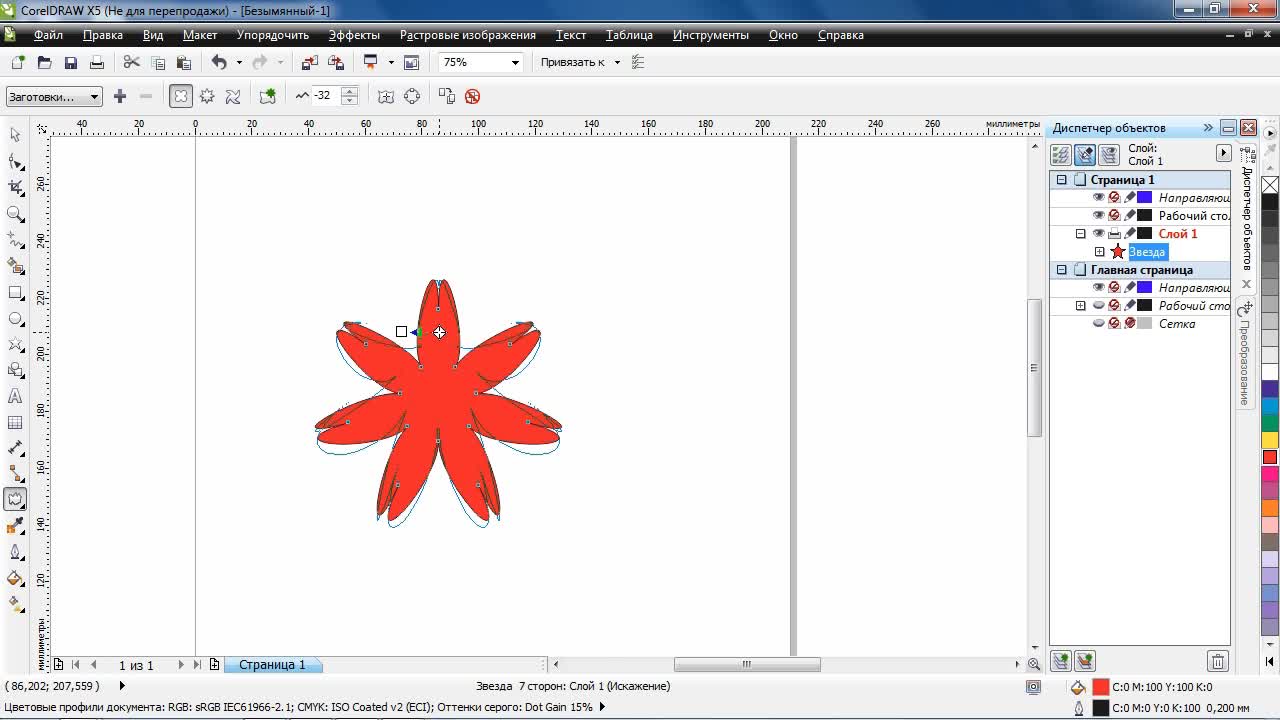This screenshot has height=720, width=1280.
Task: Select the Rectangle tool
Action: 15,293
